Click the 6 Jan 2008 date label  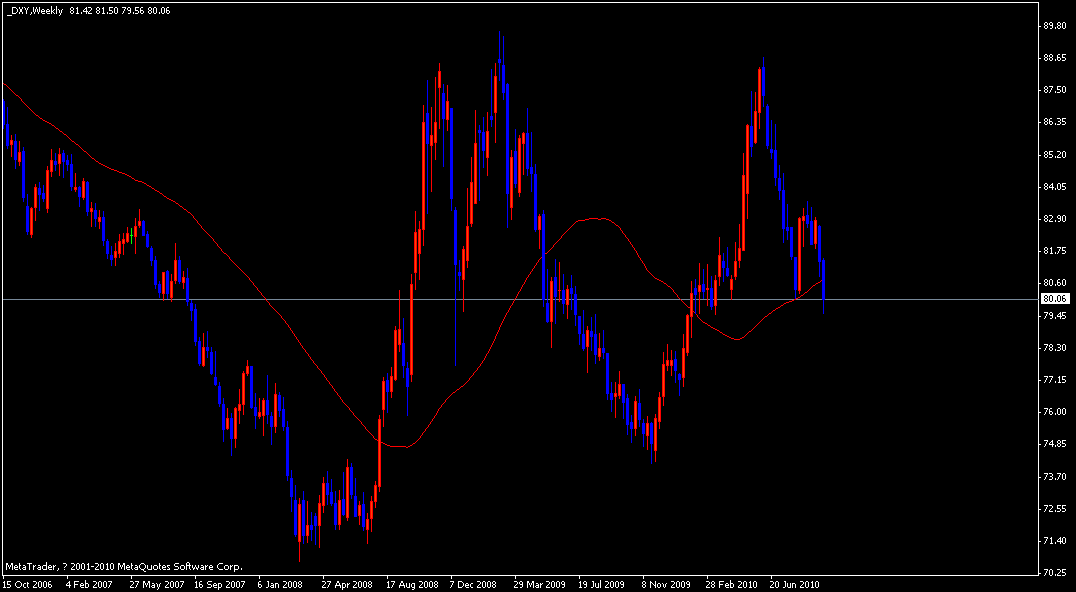(x=280, y=584)
